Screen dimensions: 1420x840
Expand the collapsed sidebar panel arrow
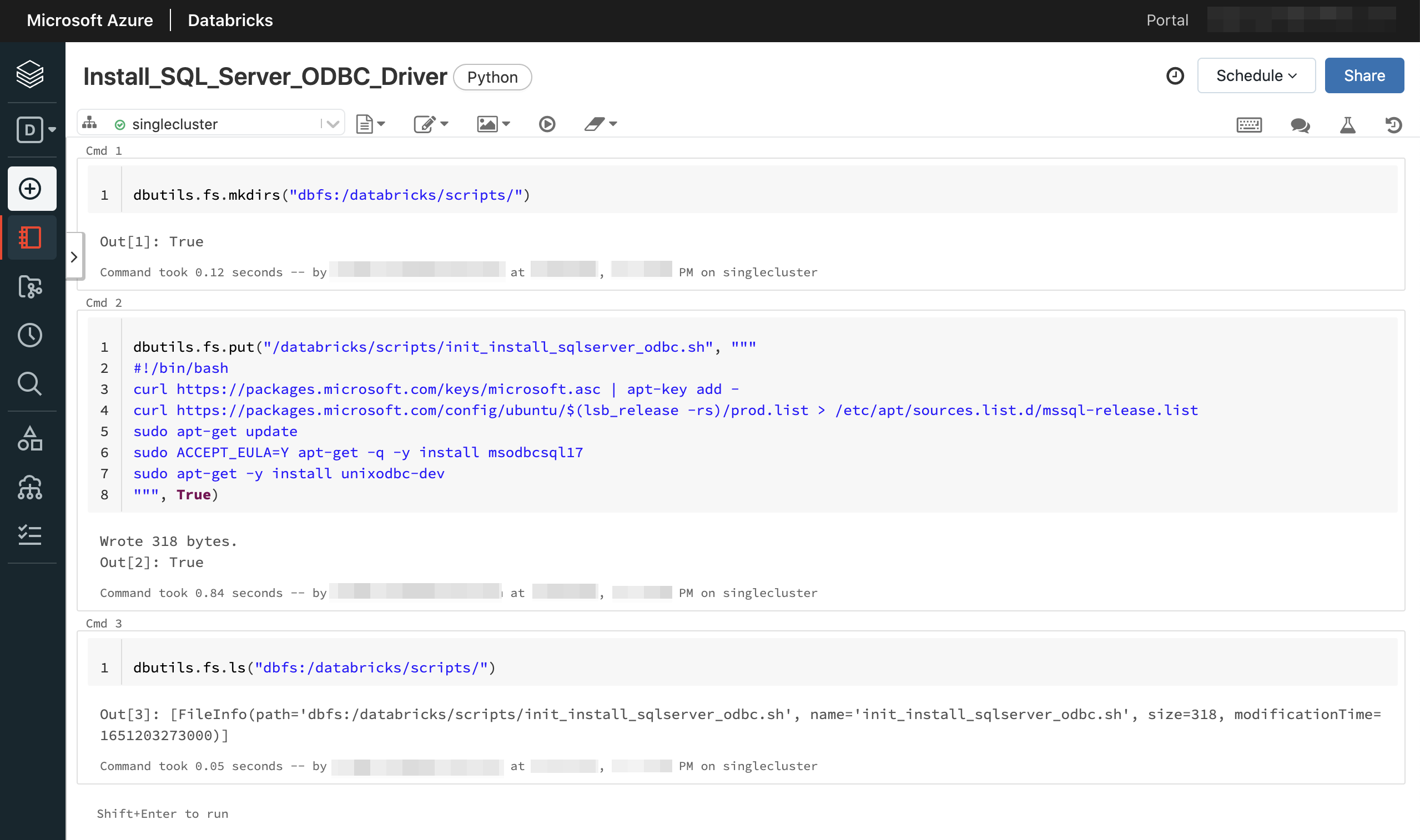point(74,257)
